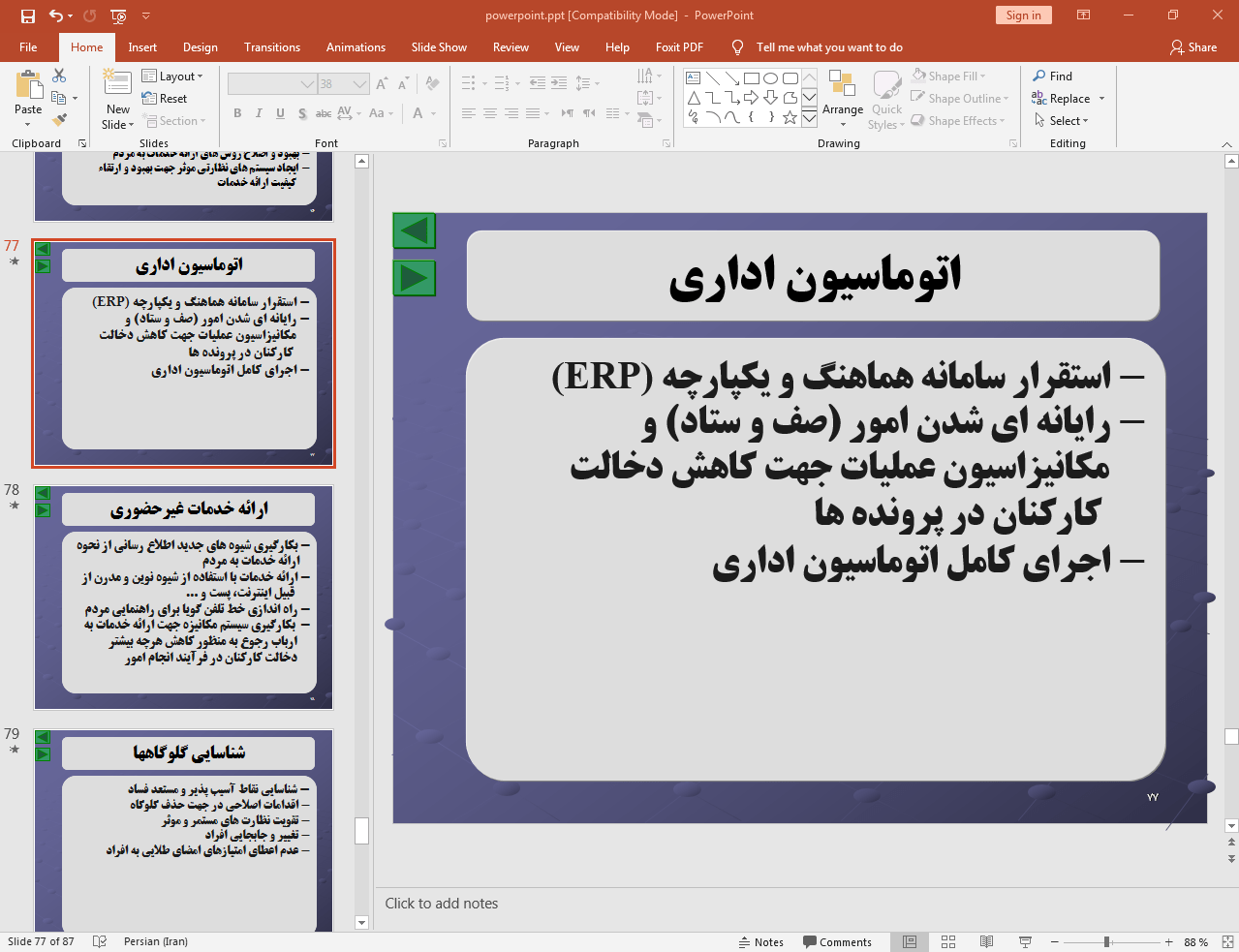Open font size dropdown showing 38
Image resolution: width=1239 pixels, height=952 pixels.
(360, 84)
